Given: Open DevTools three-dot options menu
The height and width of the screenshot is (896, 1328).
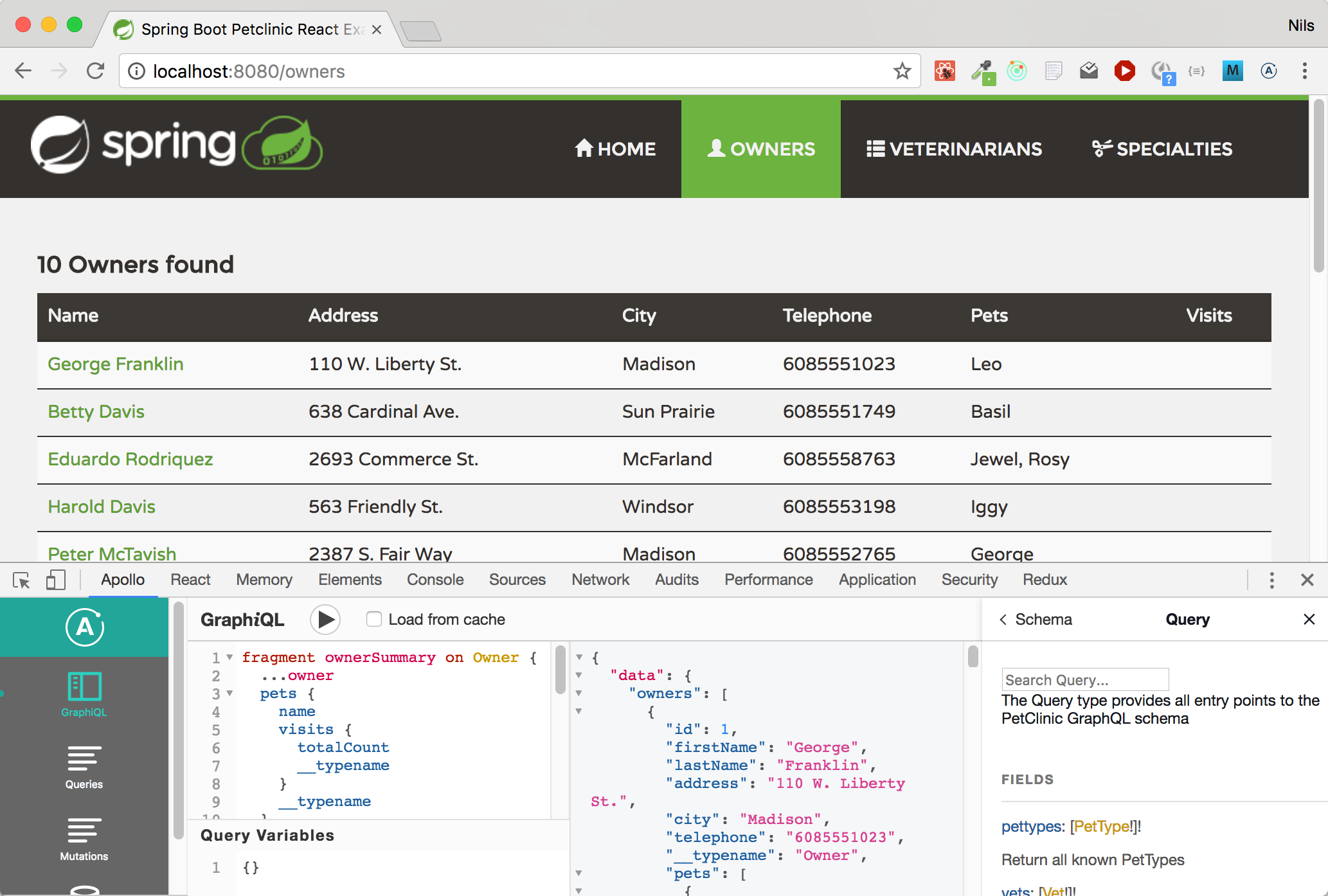Looking at the screenshot, I should pyautogui.click(x=1271, y=580).
